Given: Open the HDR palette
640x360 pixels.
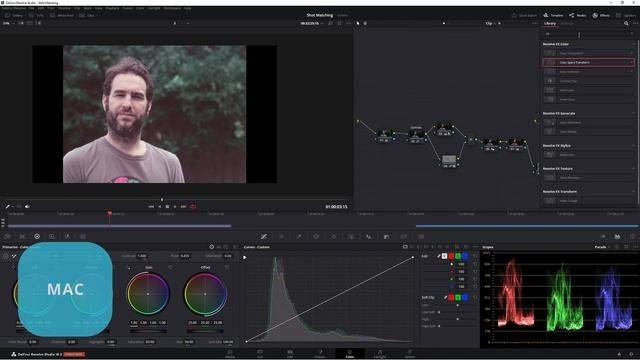Looking at the screenshot, I should click(52, 236).
